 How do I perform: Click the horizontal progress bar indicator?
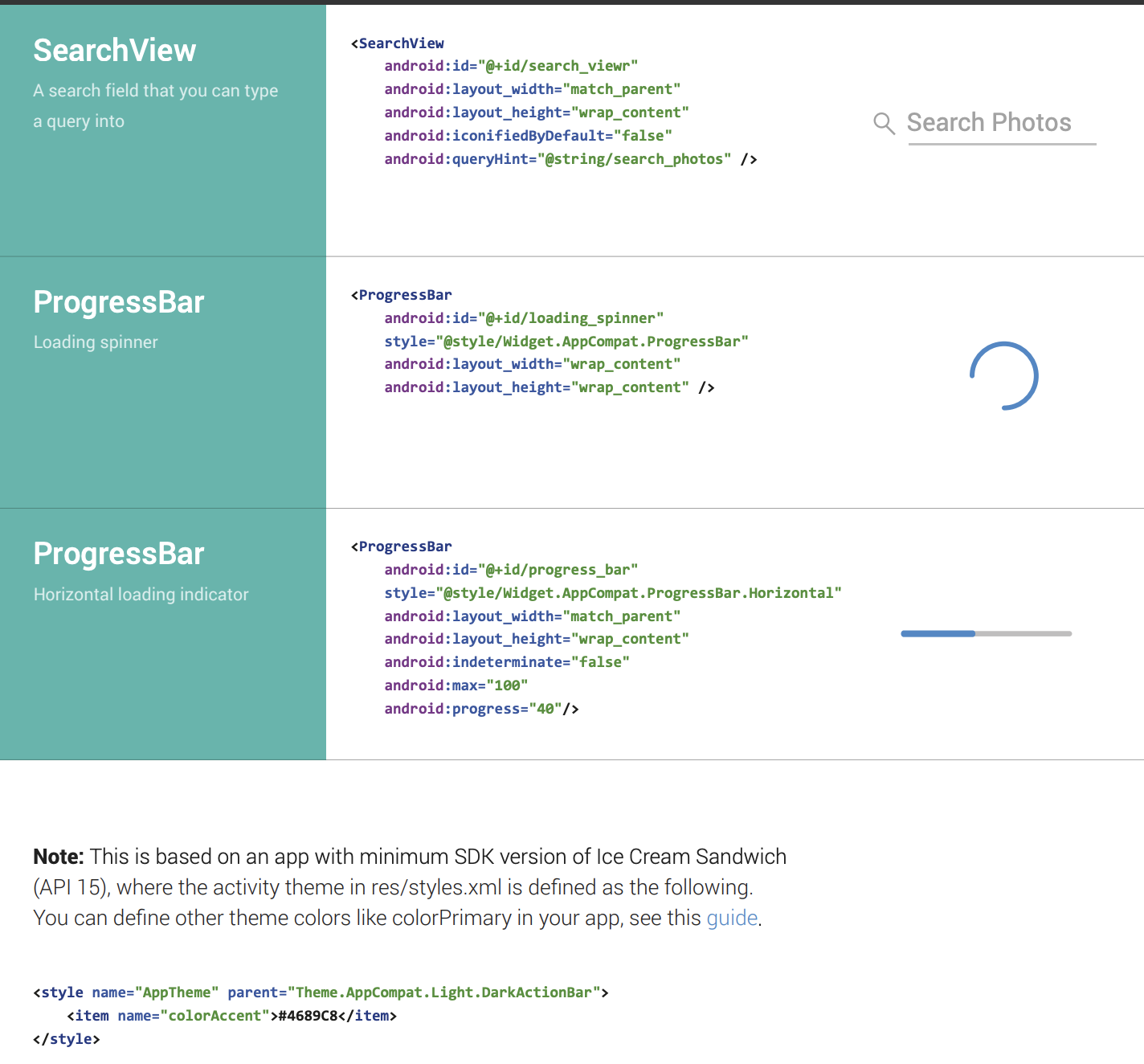[x=987, y=634]
